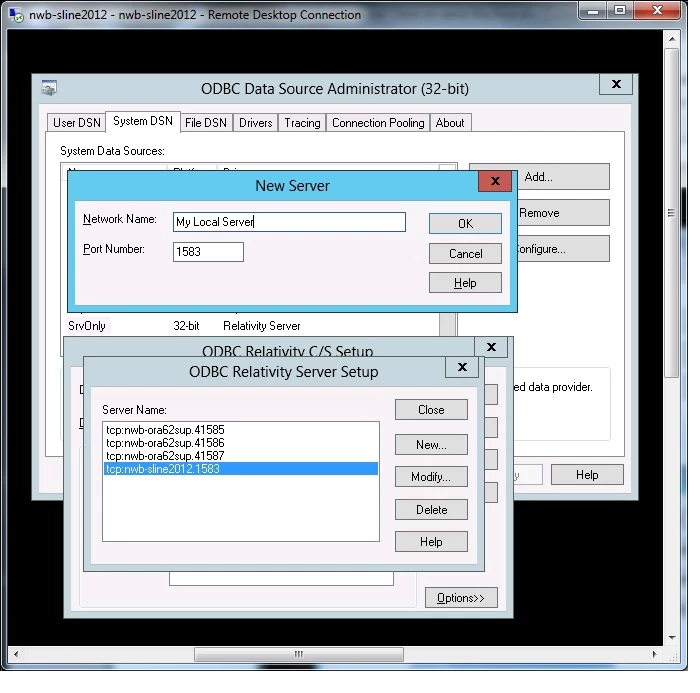Click the vertical scrollbar up arrow
700x693 pixels.
click(x=672, y=39)
